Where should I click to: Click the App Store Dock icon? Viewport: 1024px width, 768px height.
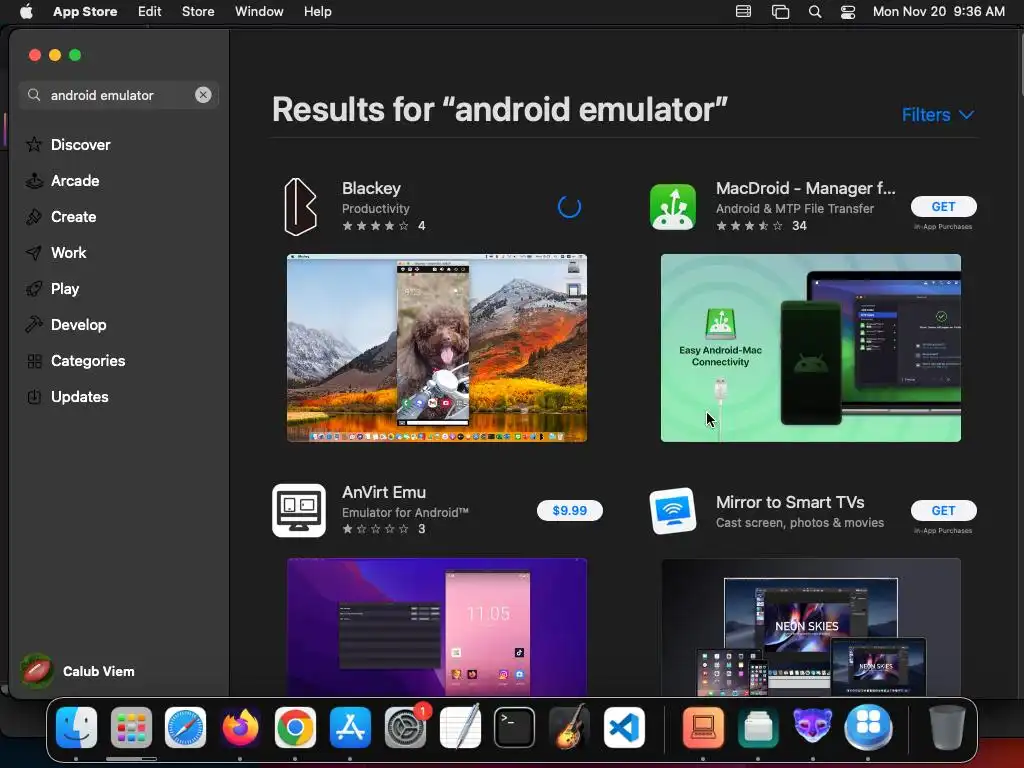(x=350, y=728)
